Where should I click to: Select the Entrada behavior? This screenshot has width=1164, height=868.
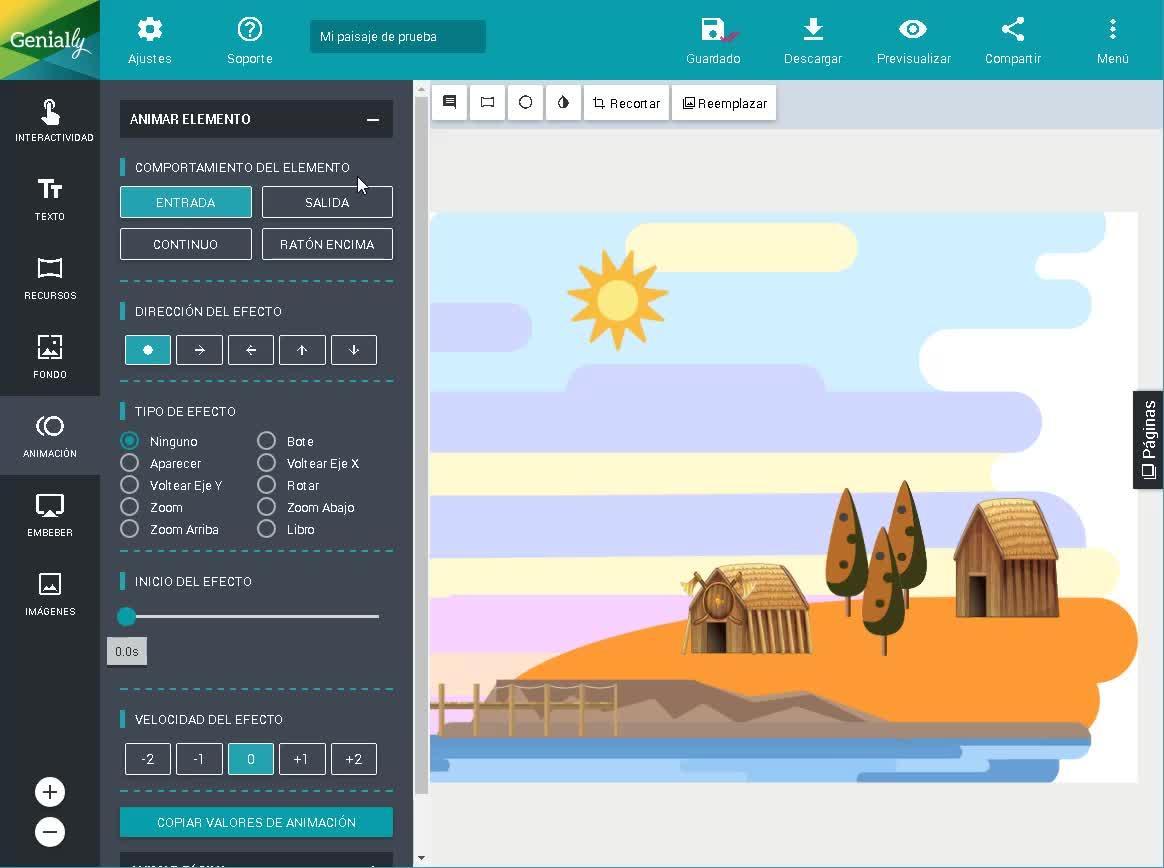tap(186, 202)
